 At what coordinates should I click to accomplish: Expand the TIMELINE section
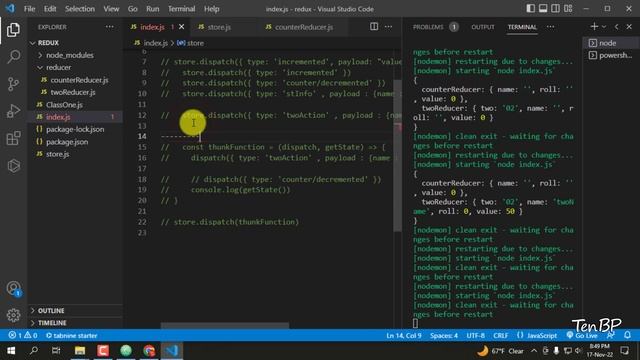point(76,323)
